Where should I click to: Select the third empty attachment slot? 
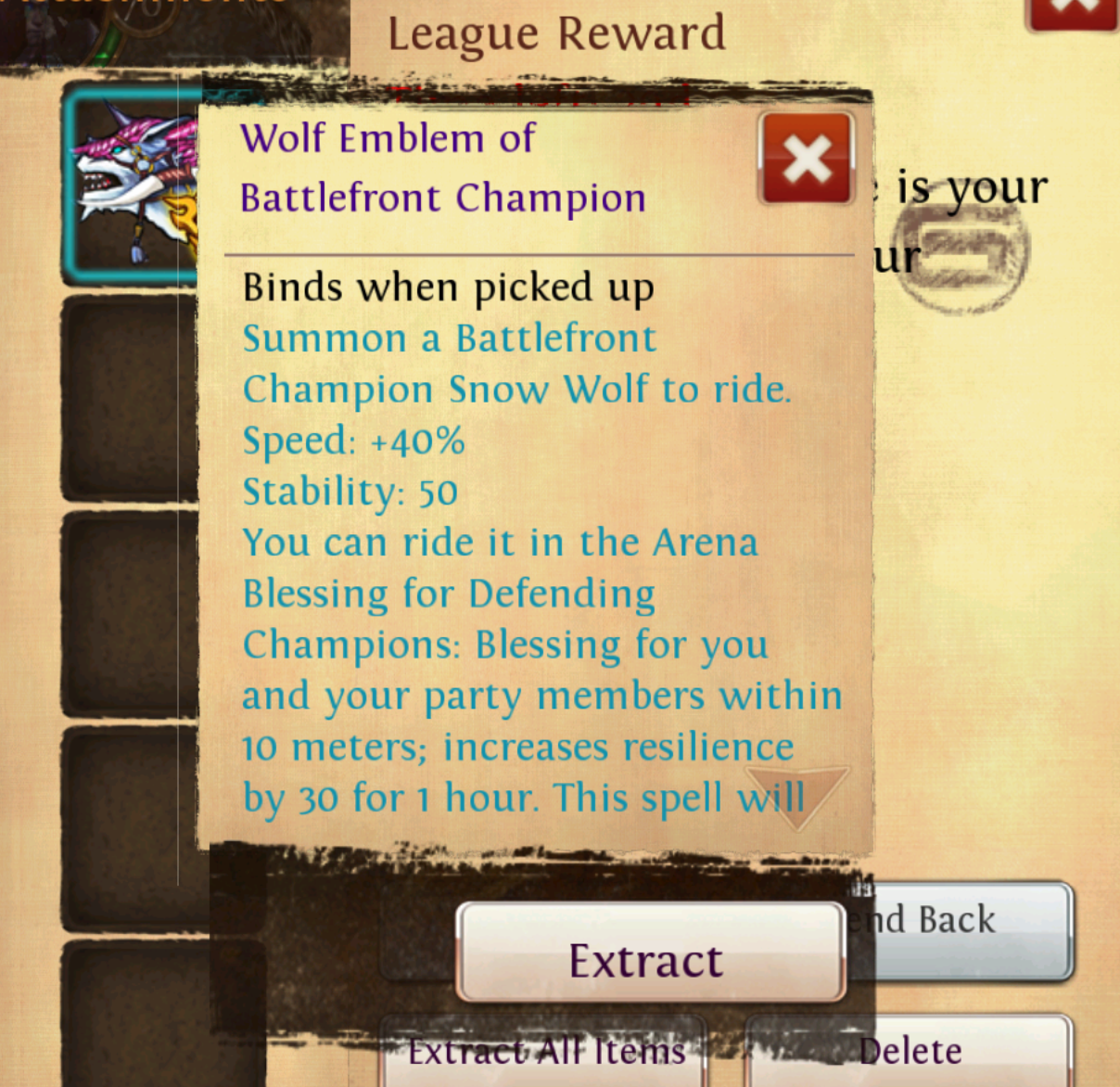[x=130, y=614]
